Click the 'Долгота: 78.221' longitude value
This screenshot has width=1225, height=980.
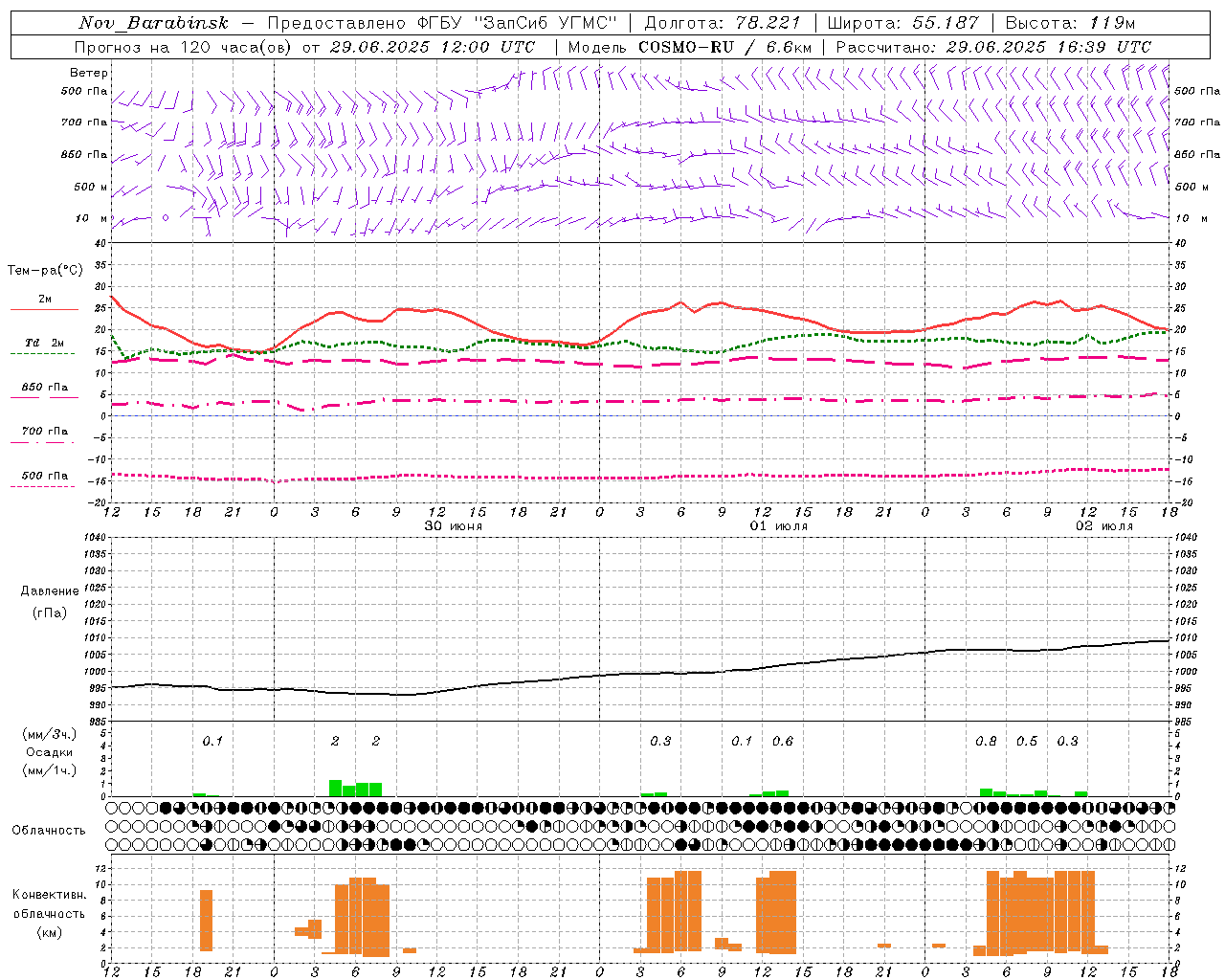pos(723,23)
